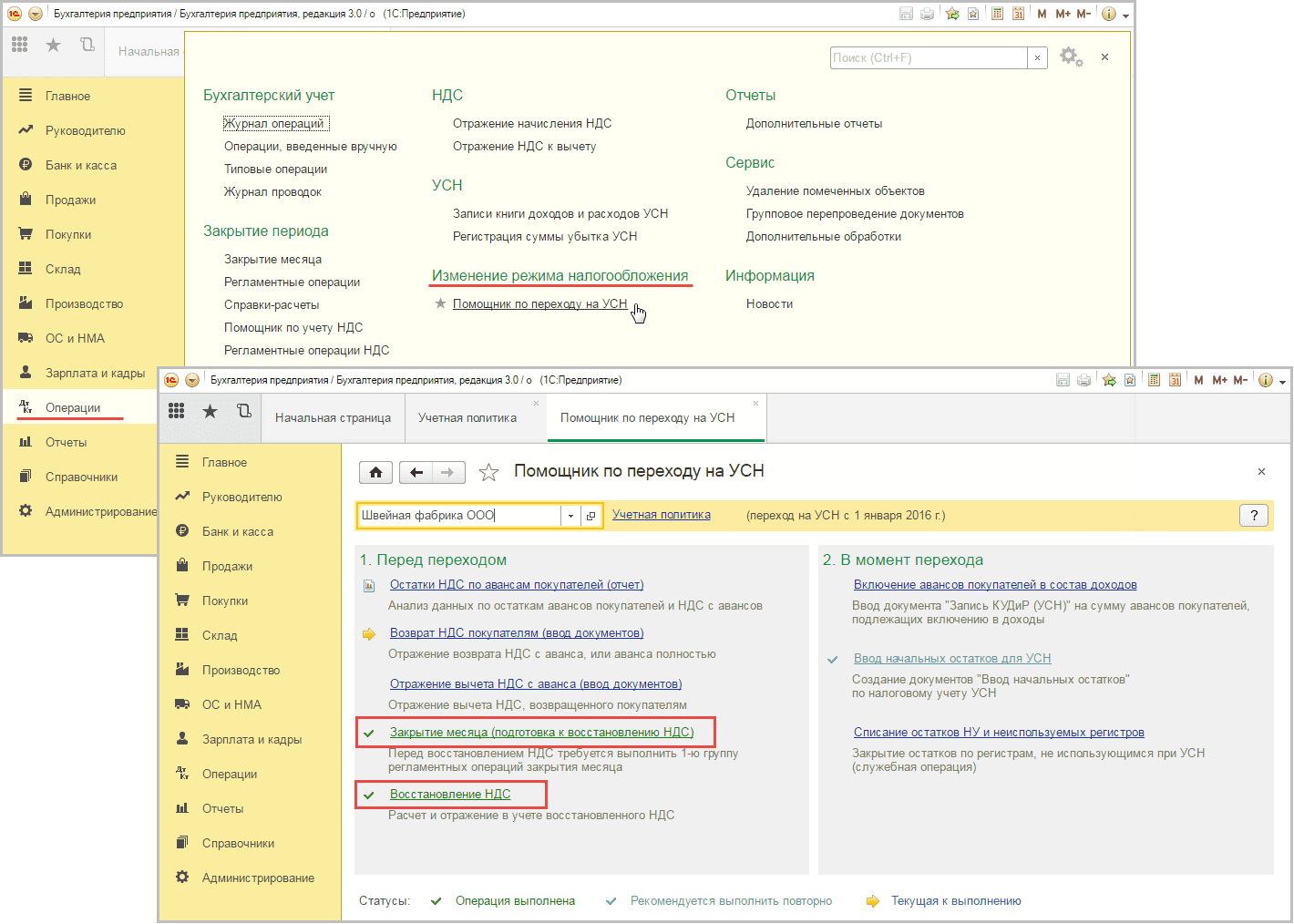This screenshot has height=924, width=1294.
Task: Open Зарплата и кадры in the front window sidebar
Action: click(x=252, y=740)
